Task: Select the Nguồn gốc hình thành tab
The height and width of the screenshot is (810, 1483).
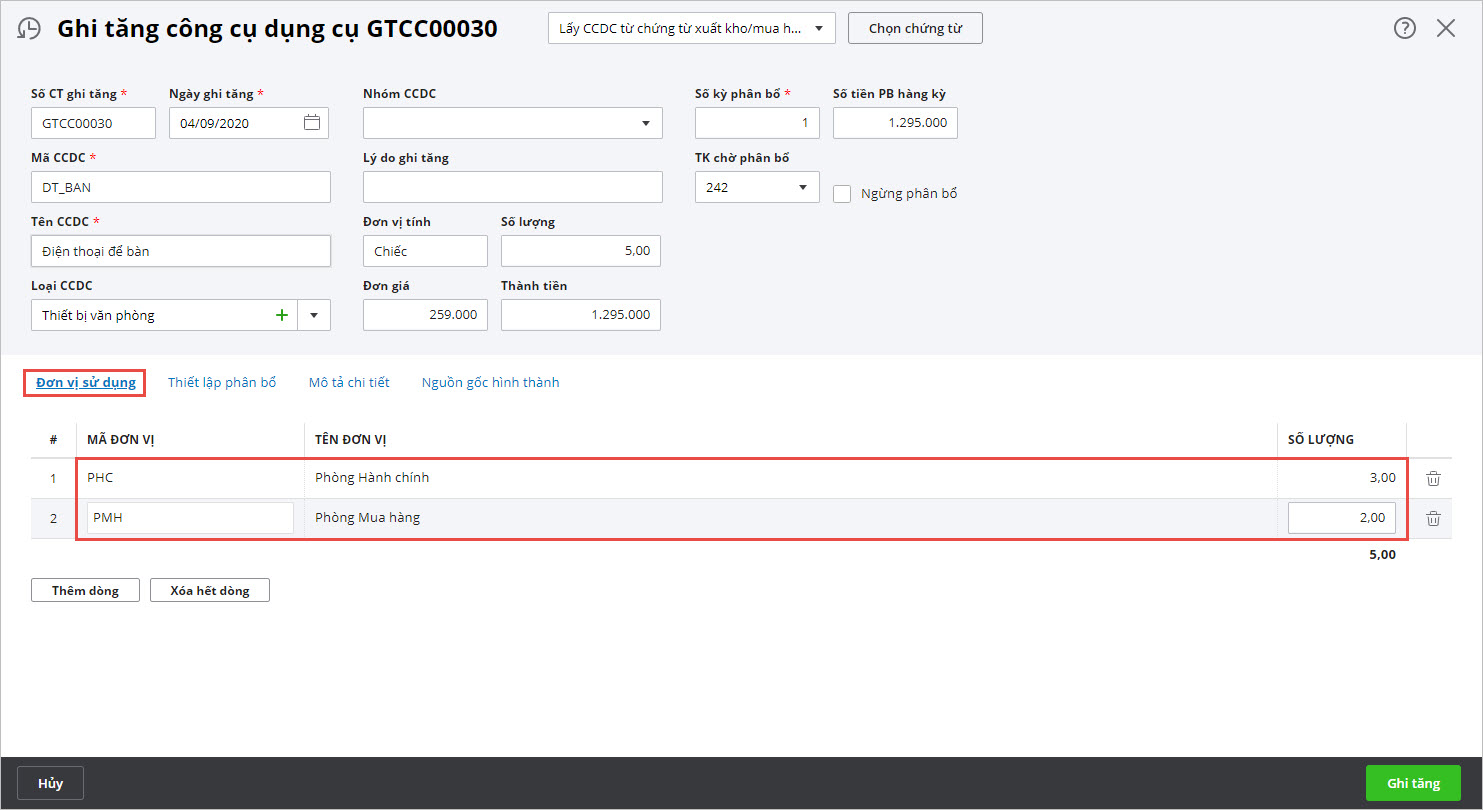Action: (490, 382)
